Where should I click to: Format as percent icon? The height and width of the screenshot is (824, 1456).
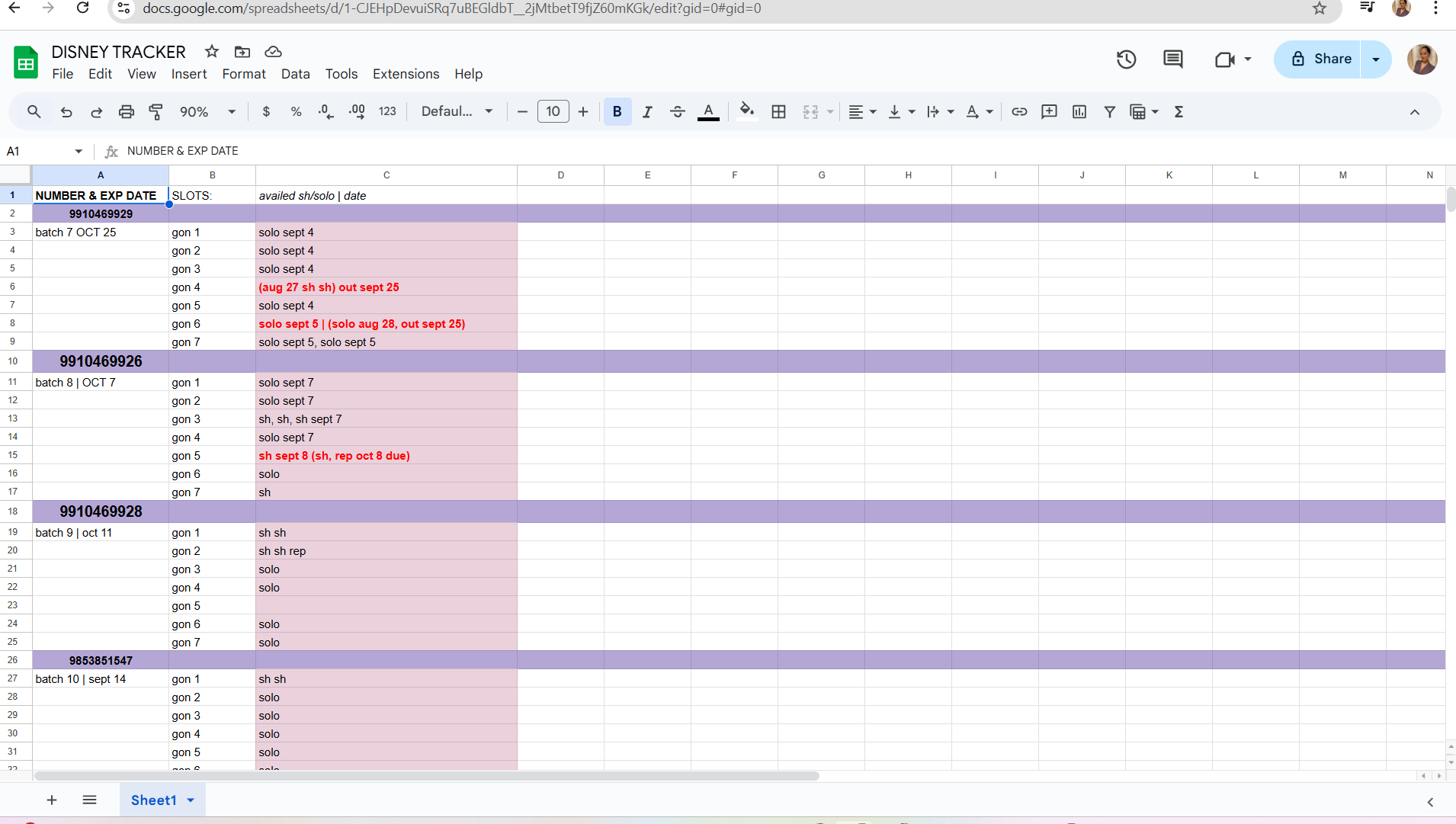pos(296,112)
